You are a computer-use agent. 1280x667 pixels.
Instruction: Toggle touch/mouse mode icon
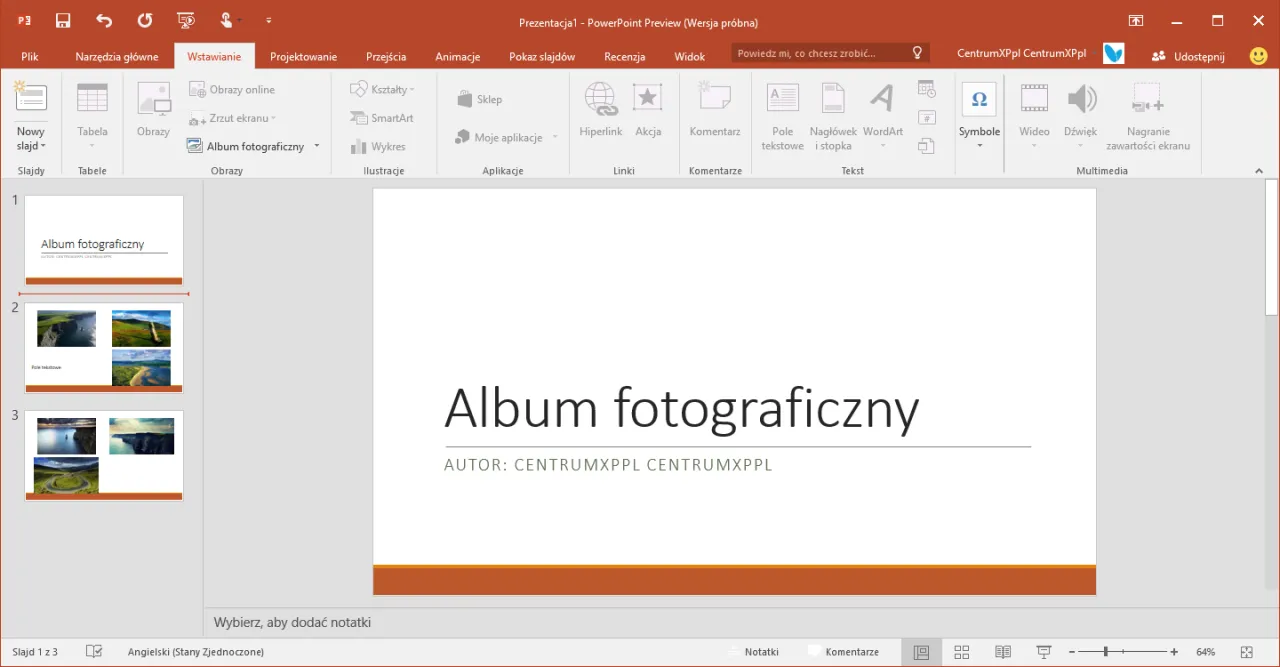pos(227,20)
